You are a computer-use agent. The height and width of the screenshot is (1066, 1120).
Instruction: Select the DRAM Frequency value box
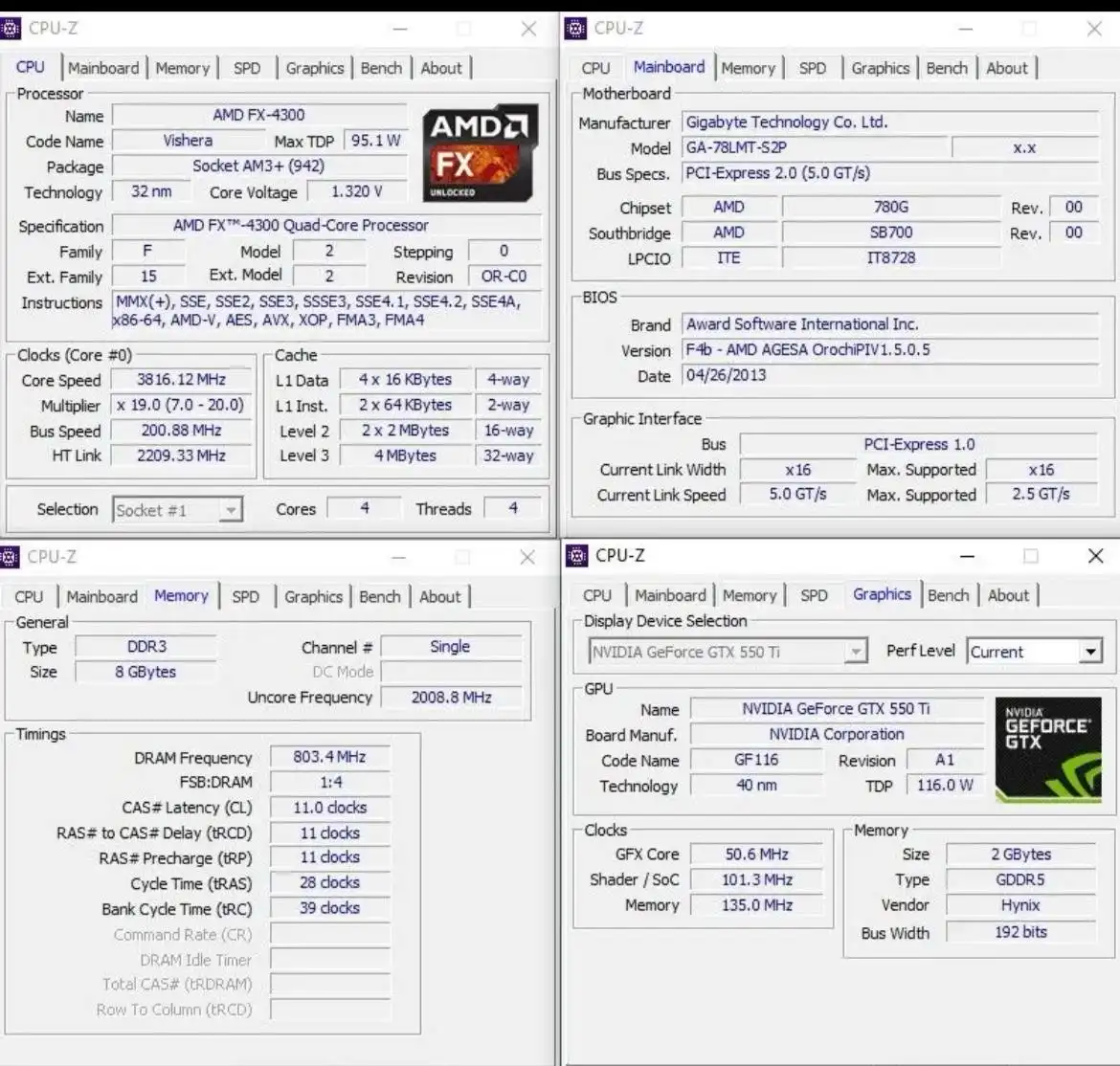point(329,757)
